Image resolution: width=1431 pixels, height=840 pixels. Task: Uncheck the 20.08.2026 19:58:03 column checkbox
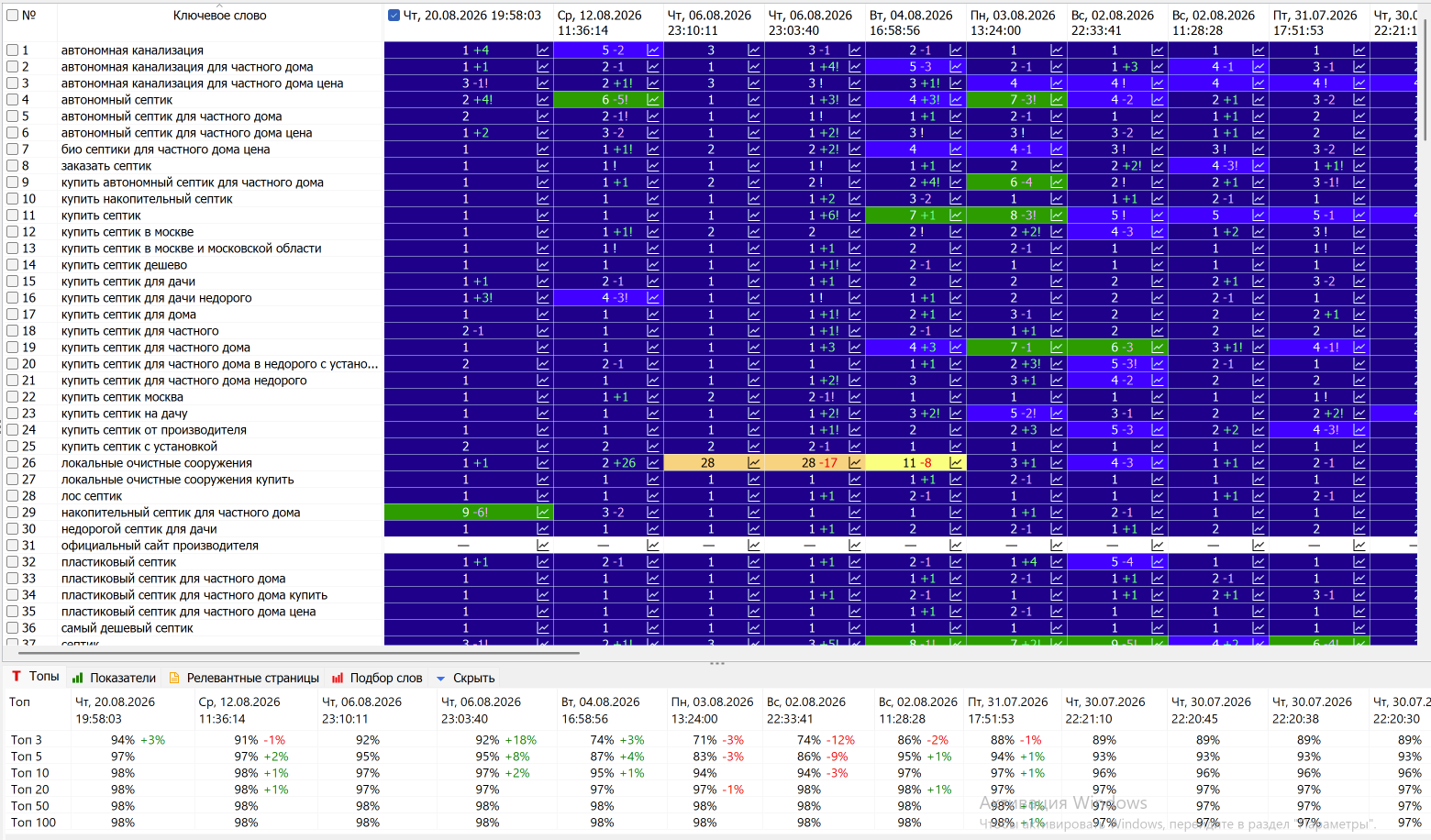(x=394, y=16)
